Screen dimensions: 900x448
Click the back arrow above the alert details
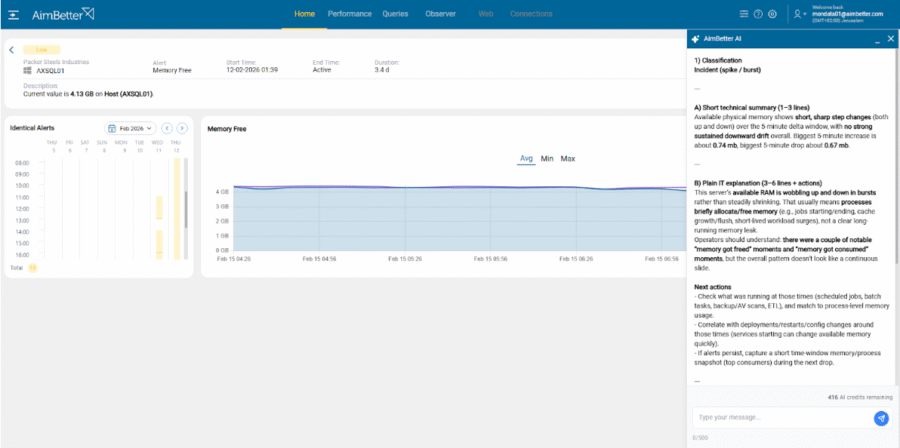pos(11,49)
